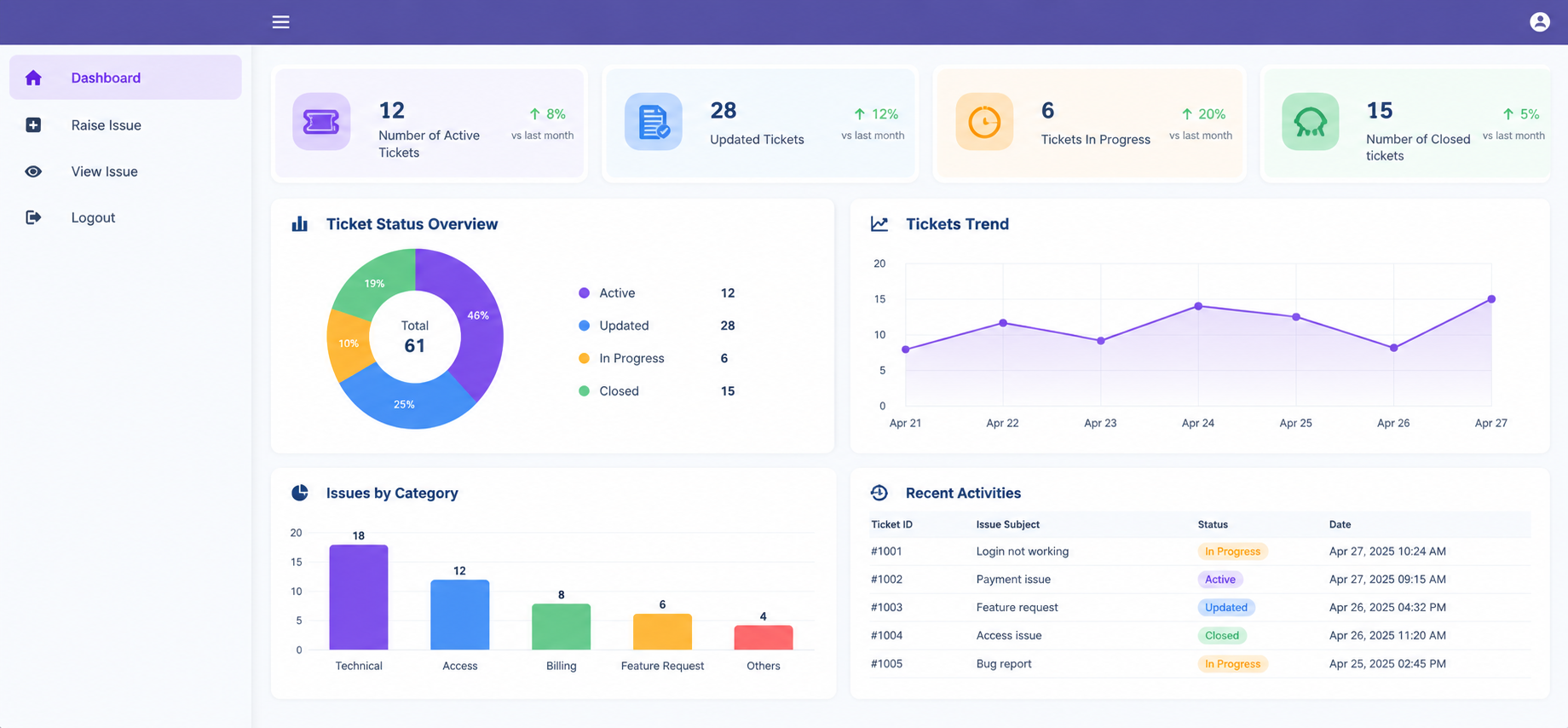Click the Billing bar in Issues by Category

[x=561, y=627]
